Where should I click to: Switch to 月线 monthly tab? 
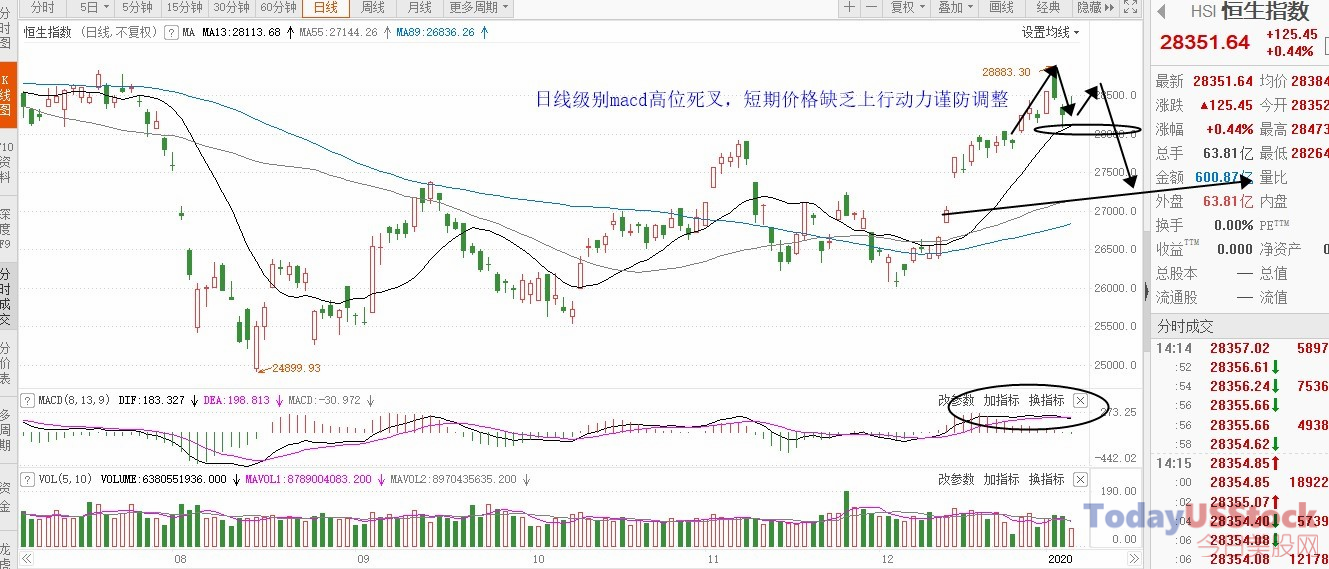click(419, 7)
